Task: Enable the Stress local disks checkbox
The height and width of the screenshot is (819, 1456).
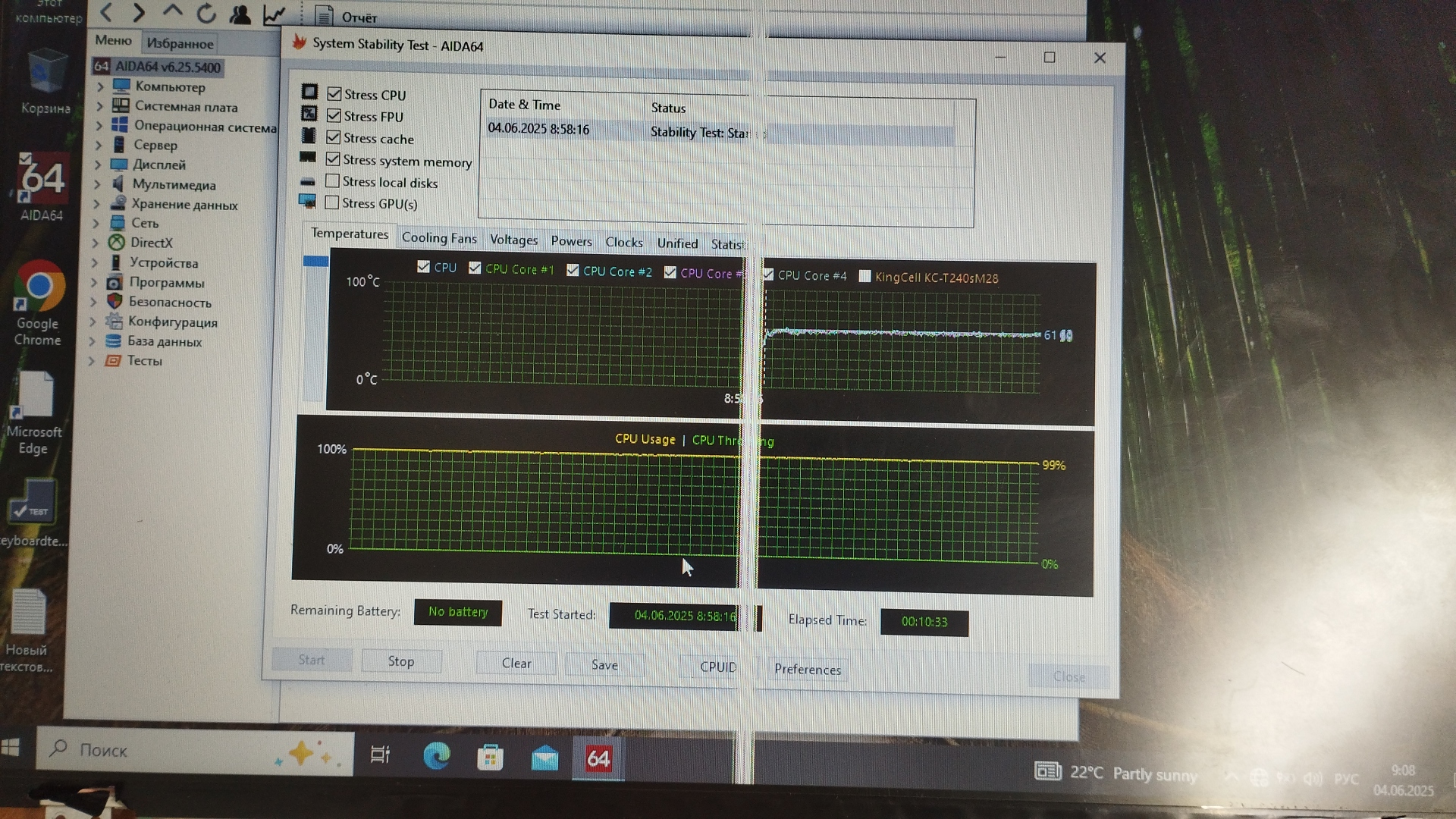Action: coord(332,180)
